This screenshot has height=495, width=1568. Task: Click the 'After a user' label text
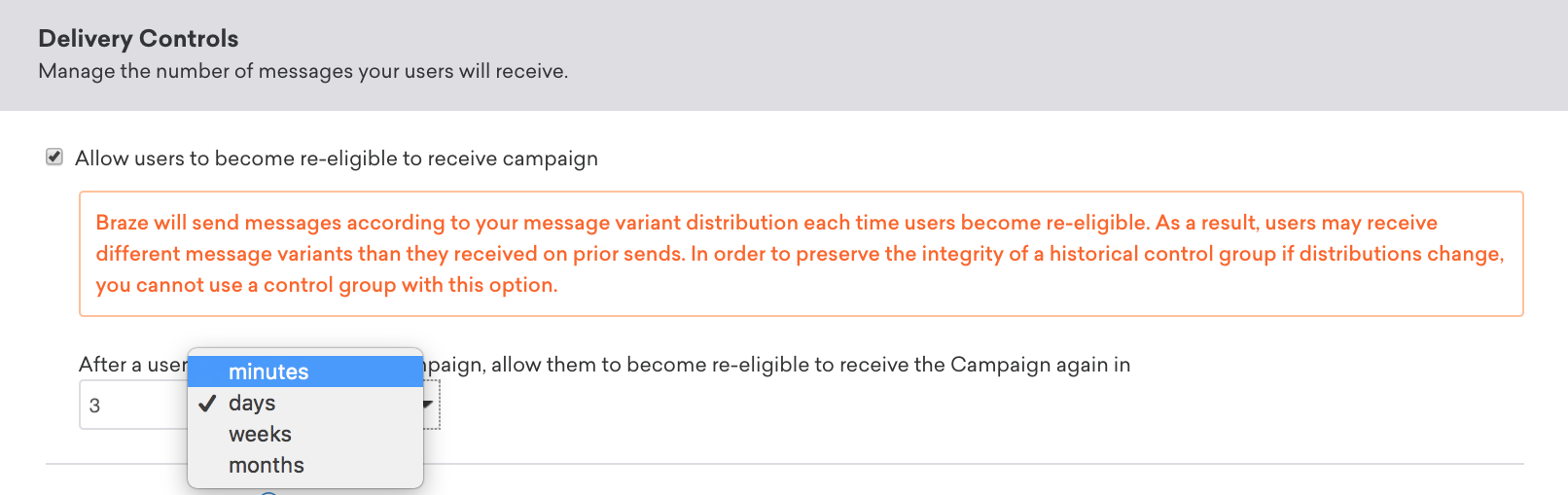[x=132, y=365]
